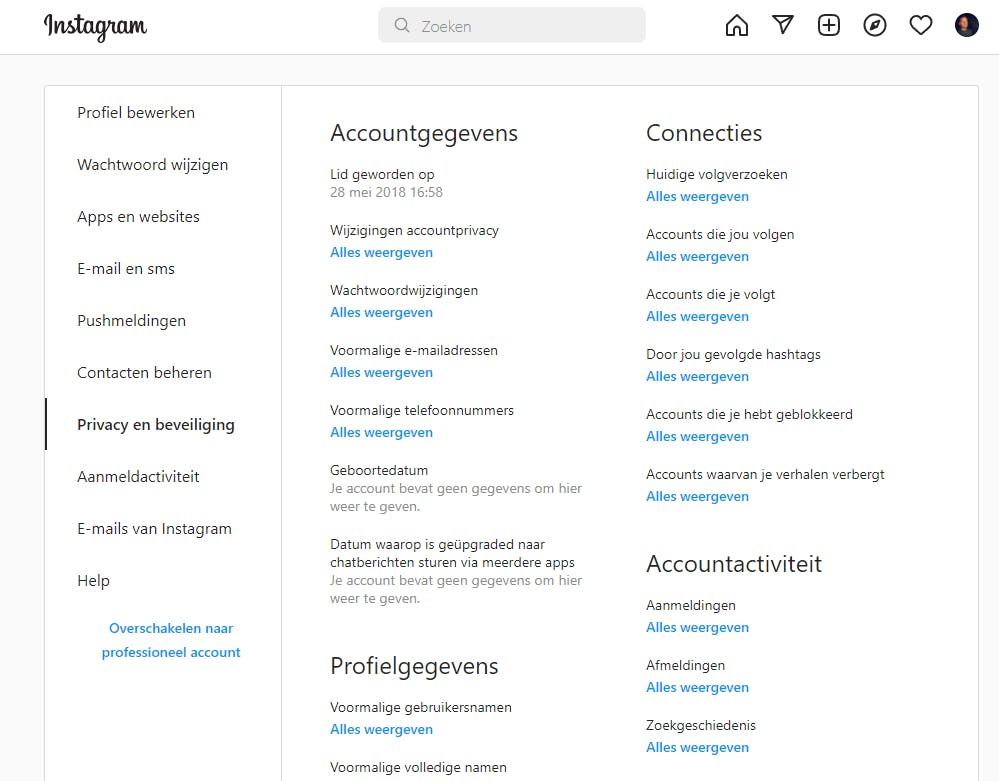999x781 pixels.
Task: Open direct messages paper plane icon
Action: click(783, 26)
